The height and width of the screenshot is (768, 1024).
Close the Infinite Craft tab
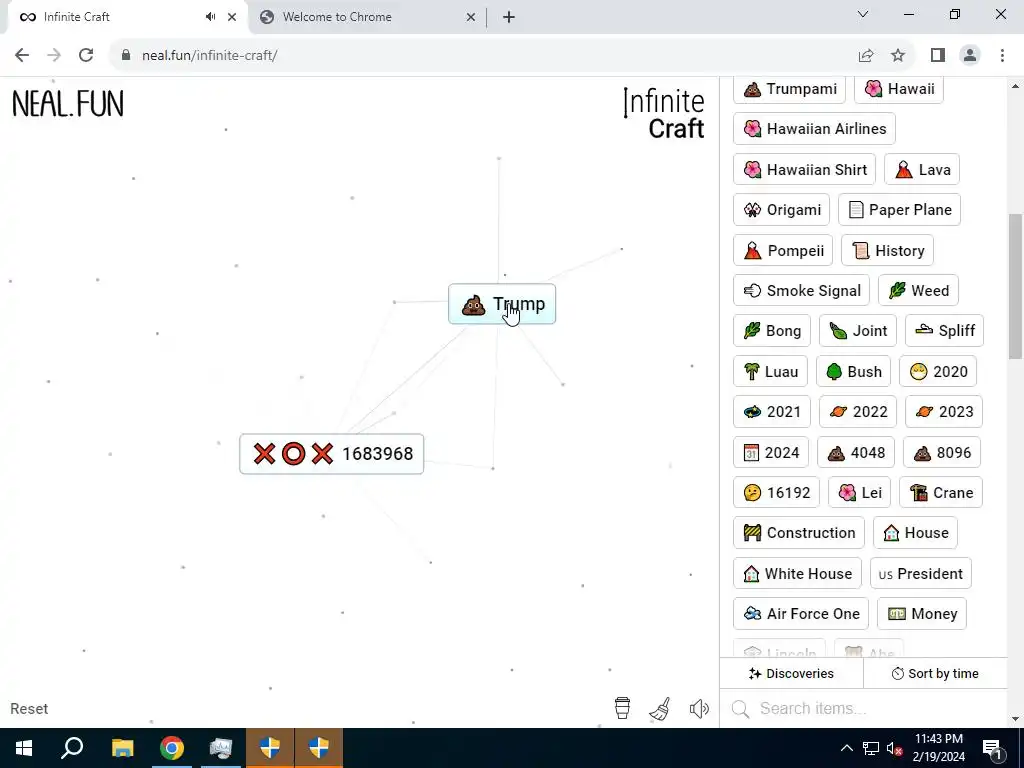click(x=232, y=18)
